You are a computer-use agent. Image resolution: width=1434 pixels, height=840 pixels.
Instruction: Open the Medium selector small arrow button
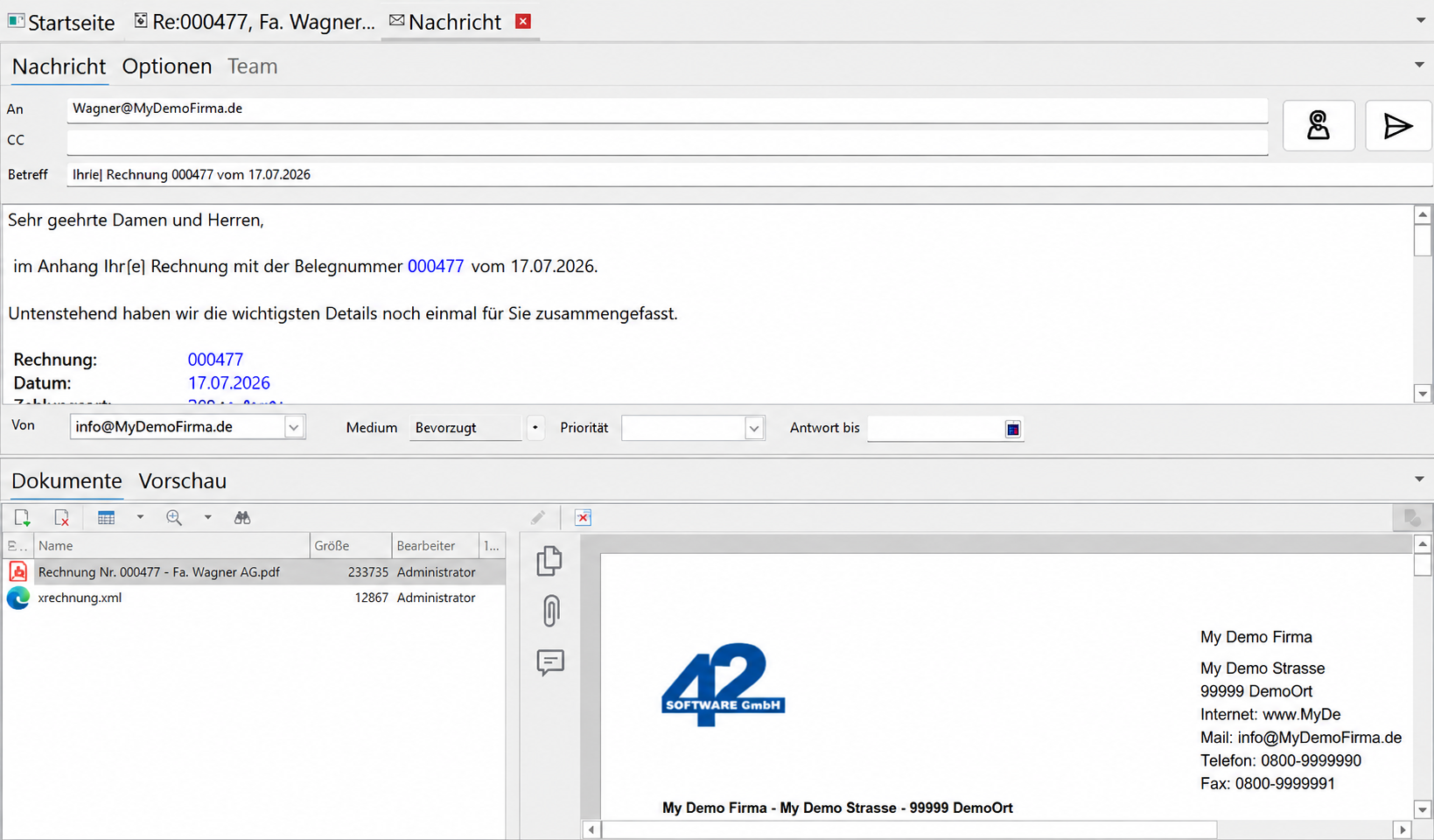tap(535, 428)
